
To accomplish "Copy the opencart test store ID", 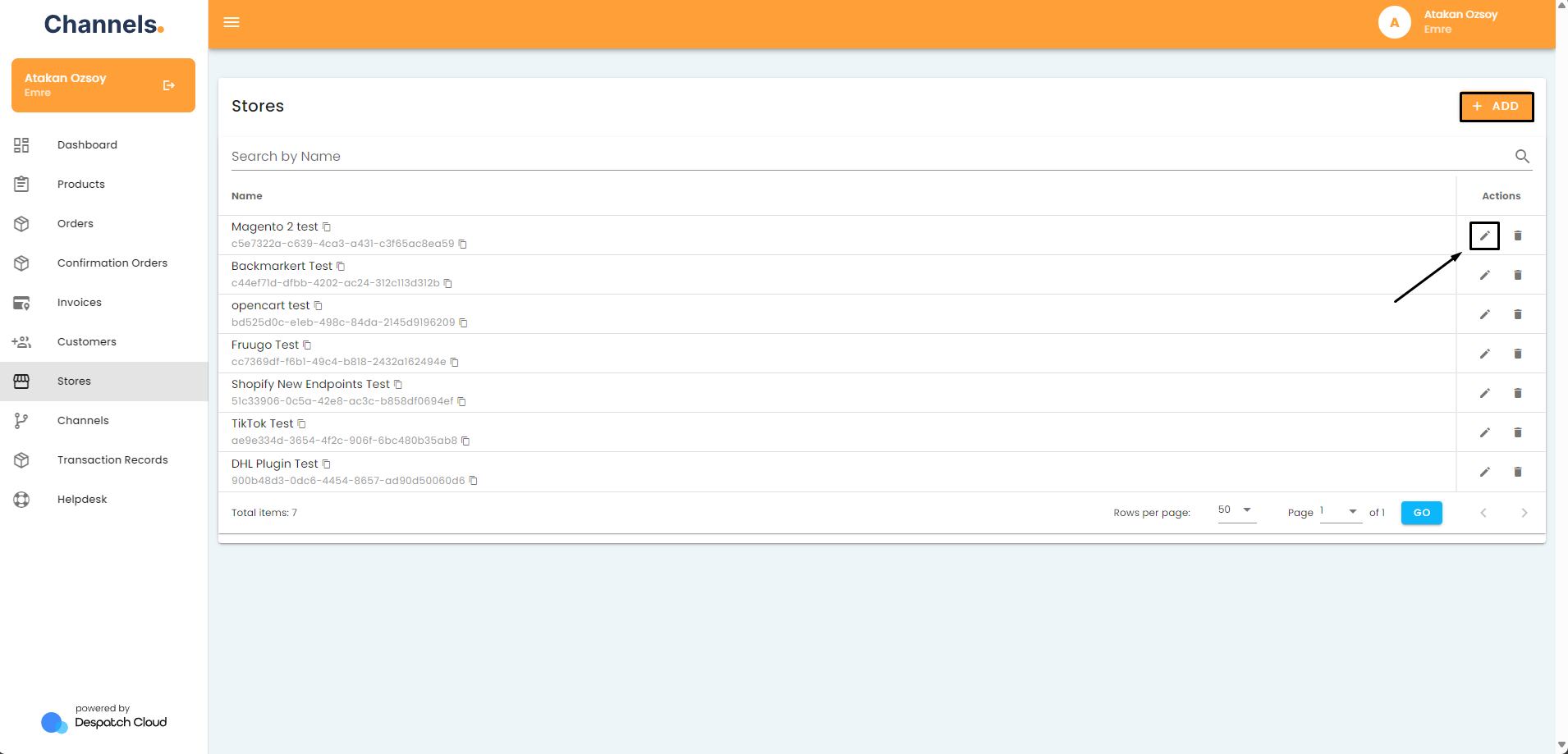I will click(463, 322).
